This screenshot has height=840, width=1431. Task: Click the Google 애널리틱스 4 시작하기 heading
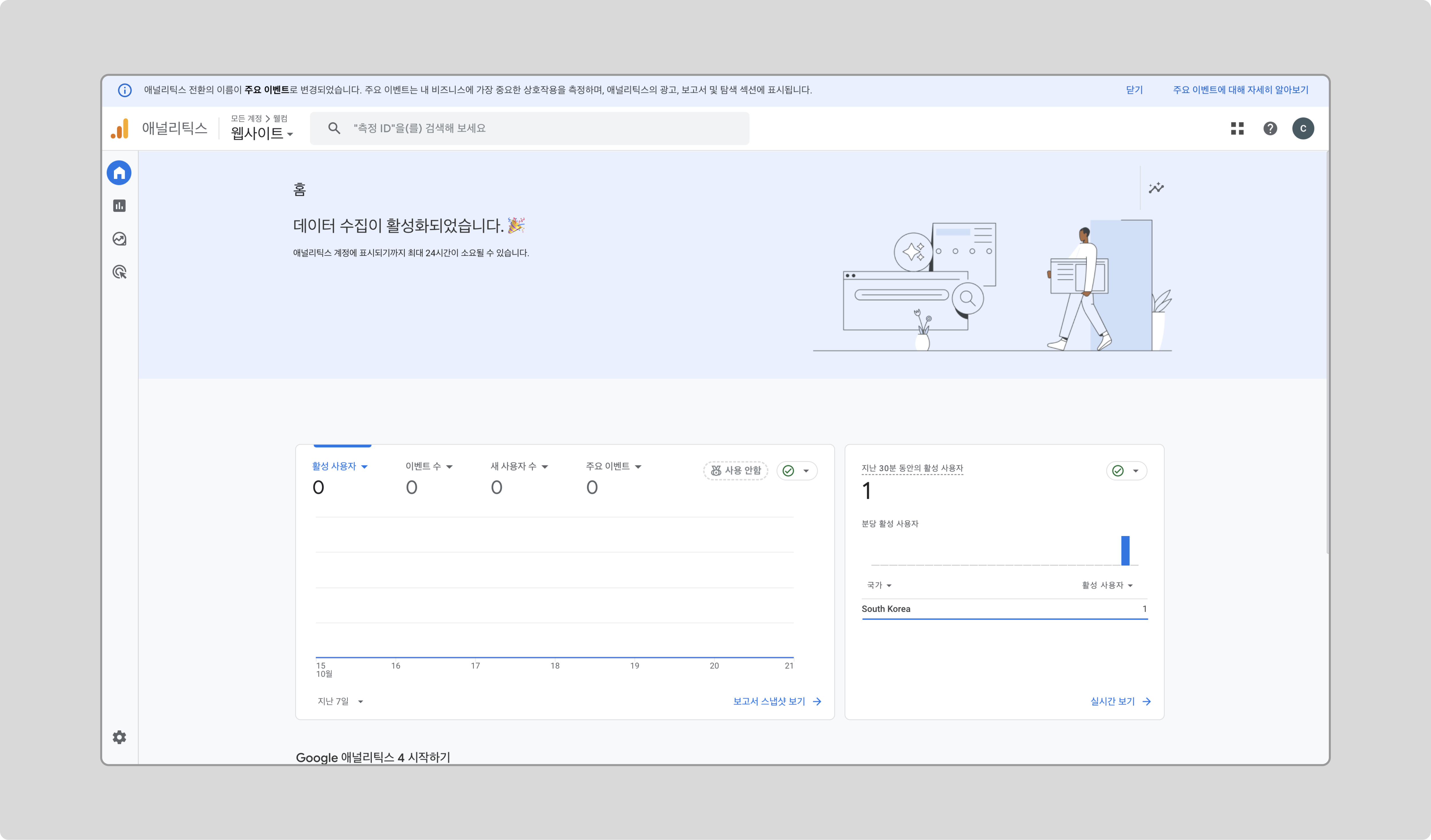(373, 757)
